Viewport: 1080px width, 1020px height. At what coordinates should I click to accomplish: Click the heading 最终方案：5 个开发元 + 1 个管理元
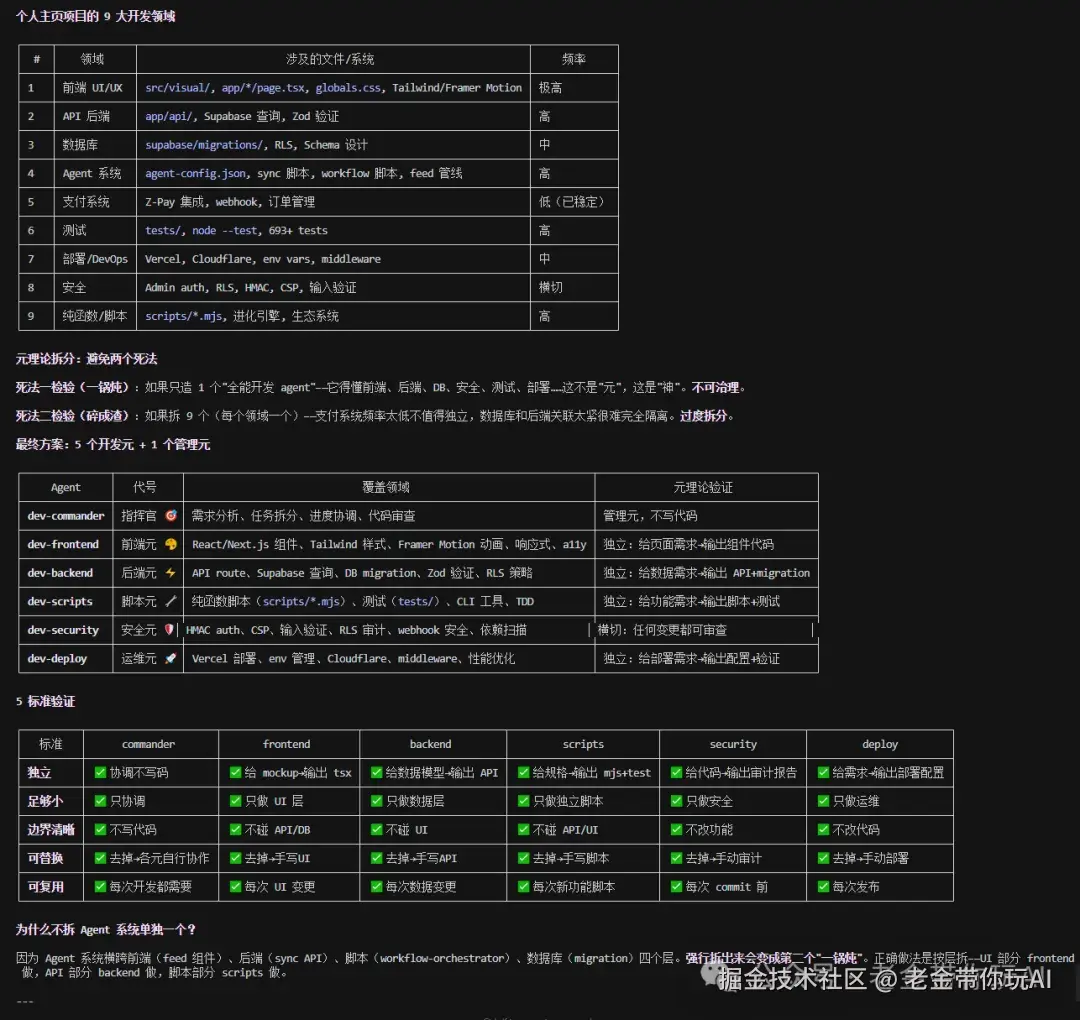(113, 444)
